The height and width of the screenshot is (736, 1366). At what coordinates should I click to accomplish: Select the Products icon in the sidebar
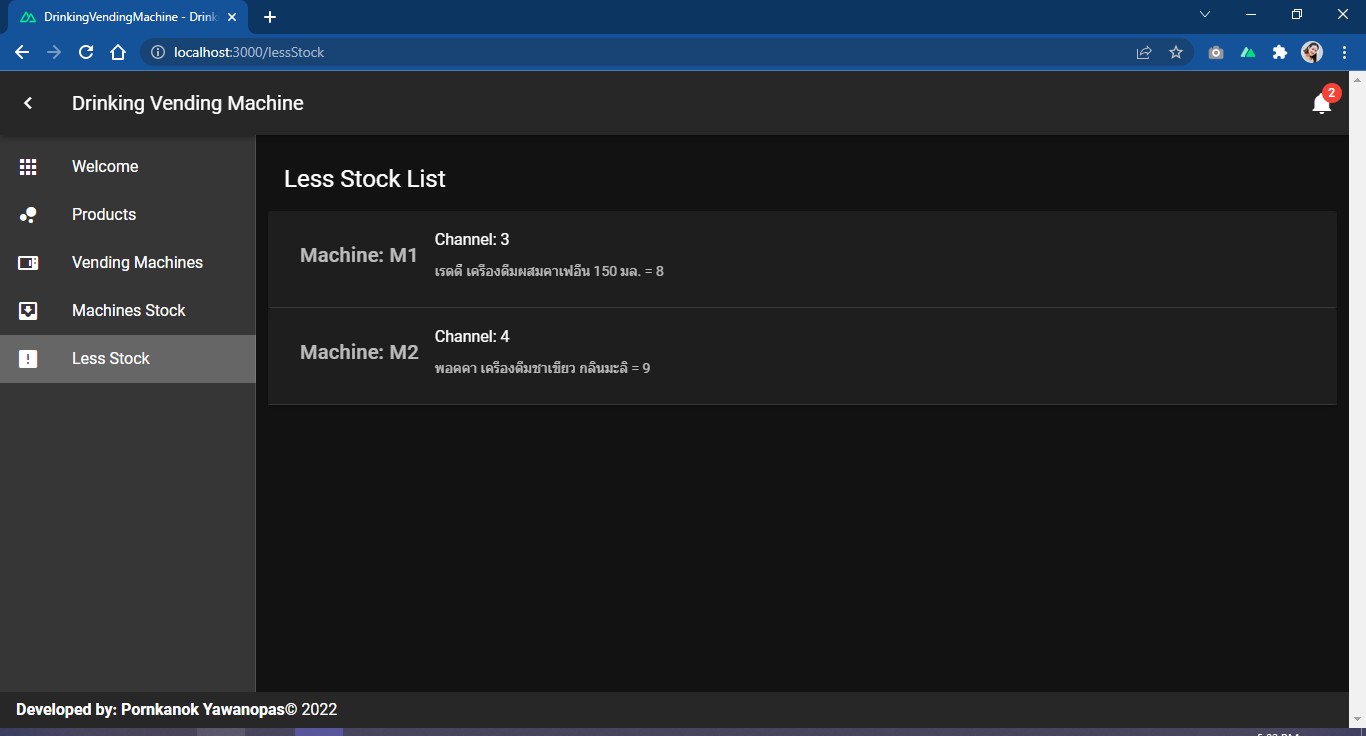[x=28, y=214]
